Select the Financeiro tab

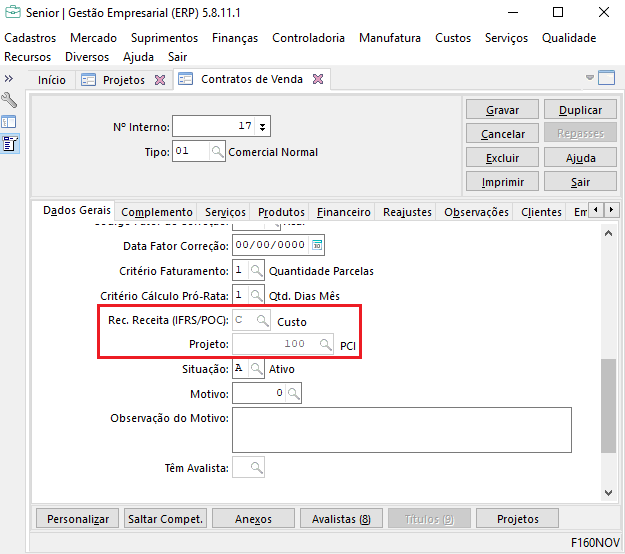344,212
